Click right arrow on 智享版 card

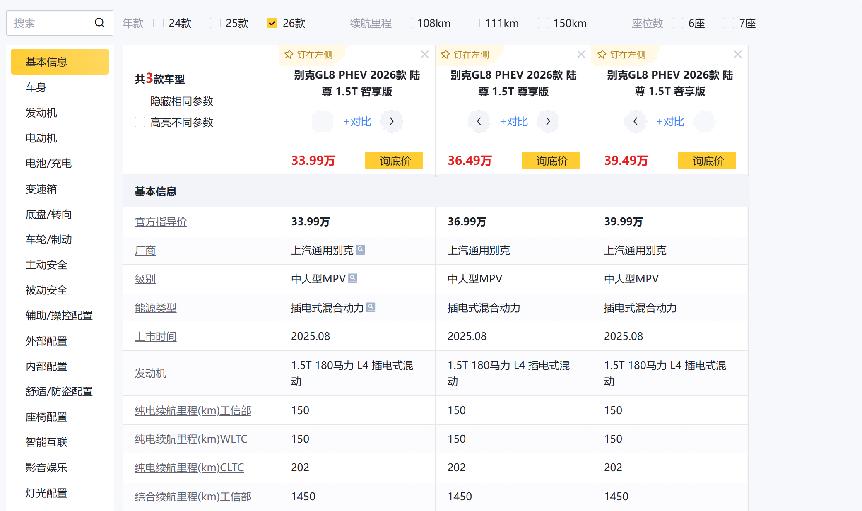click(x=392, y=122)
